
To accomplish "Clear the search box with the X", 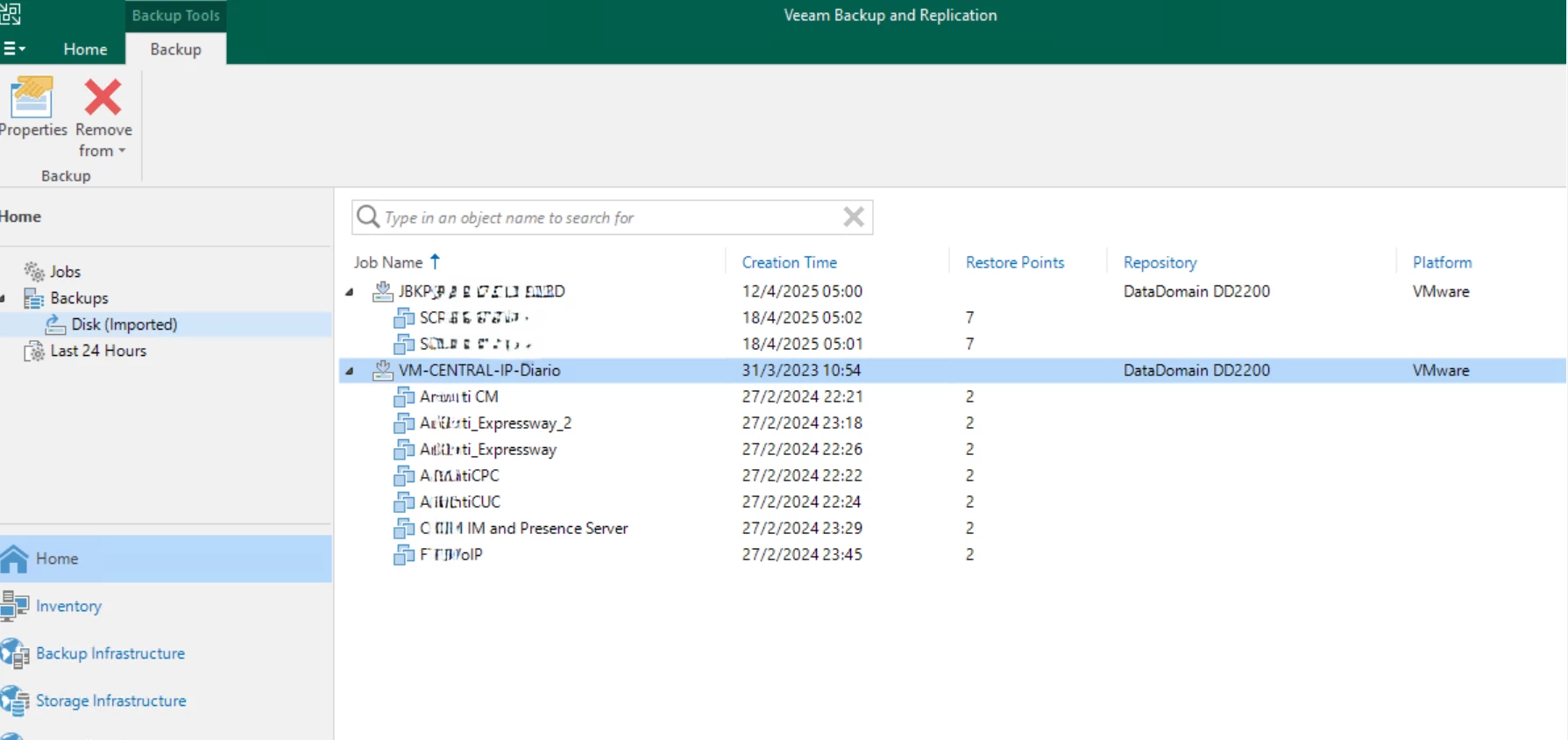I will (x=854, y=217).
